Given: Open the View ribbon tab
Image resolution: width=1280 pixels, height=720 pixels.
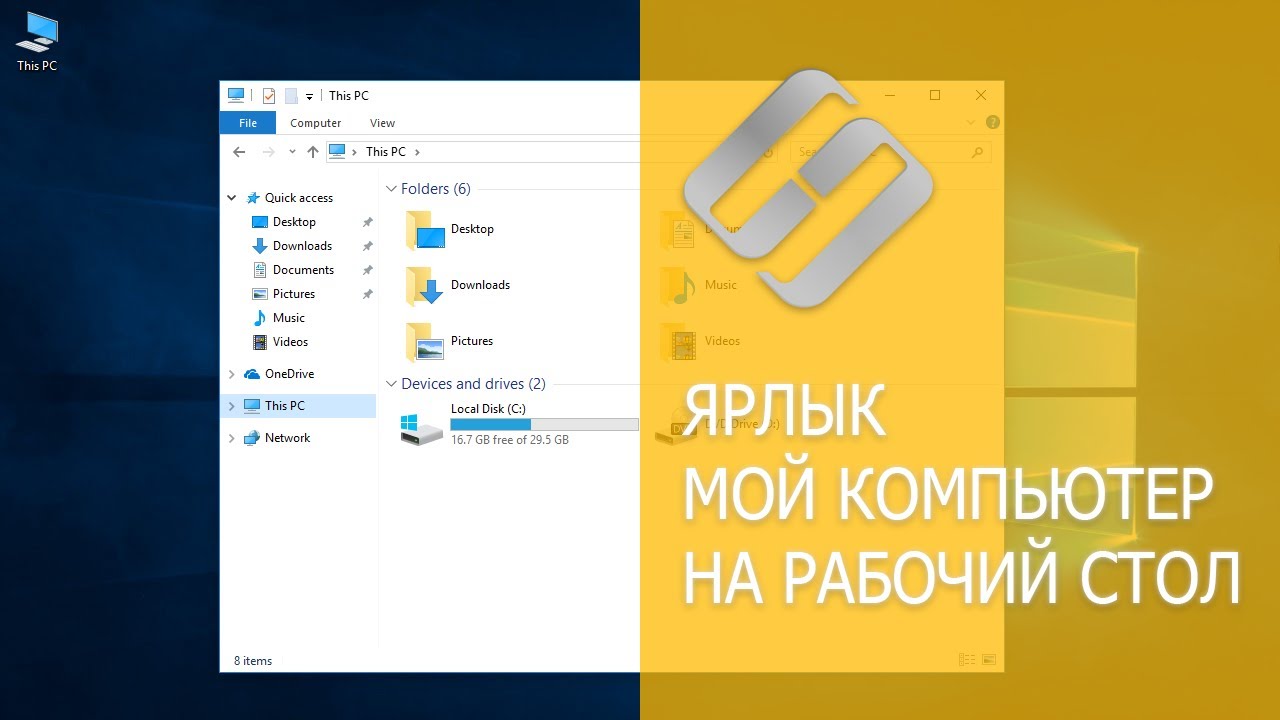Looking at the screenshot, I should pyautogui.click(x=382, y=123).
